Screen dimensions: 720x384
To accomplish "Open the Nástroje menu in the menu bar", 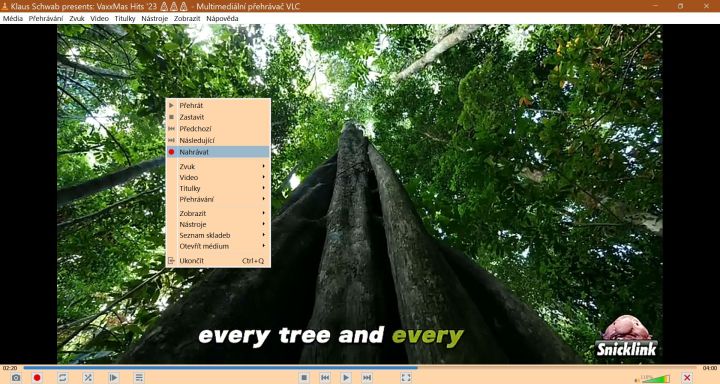I will [x=155, y=18].
